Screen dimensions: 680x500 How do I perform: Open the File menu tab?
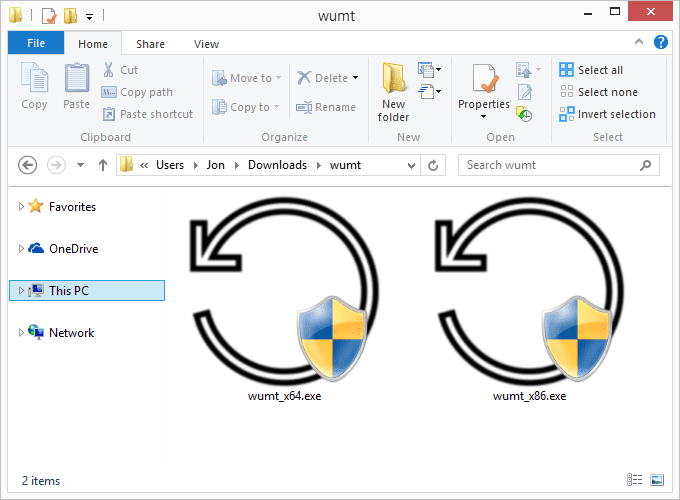pyautogui.click(x=36, y=43)
